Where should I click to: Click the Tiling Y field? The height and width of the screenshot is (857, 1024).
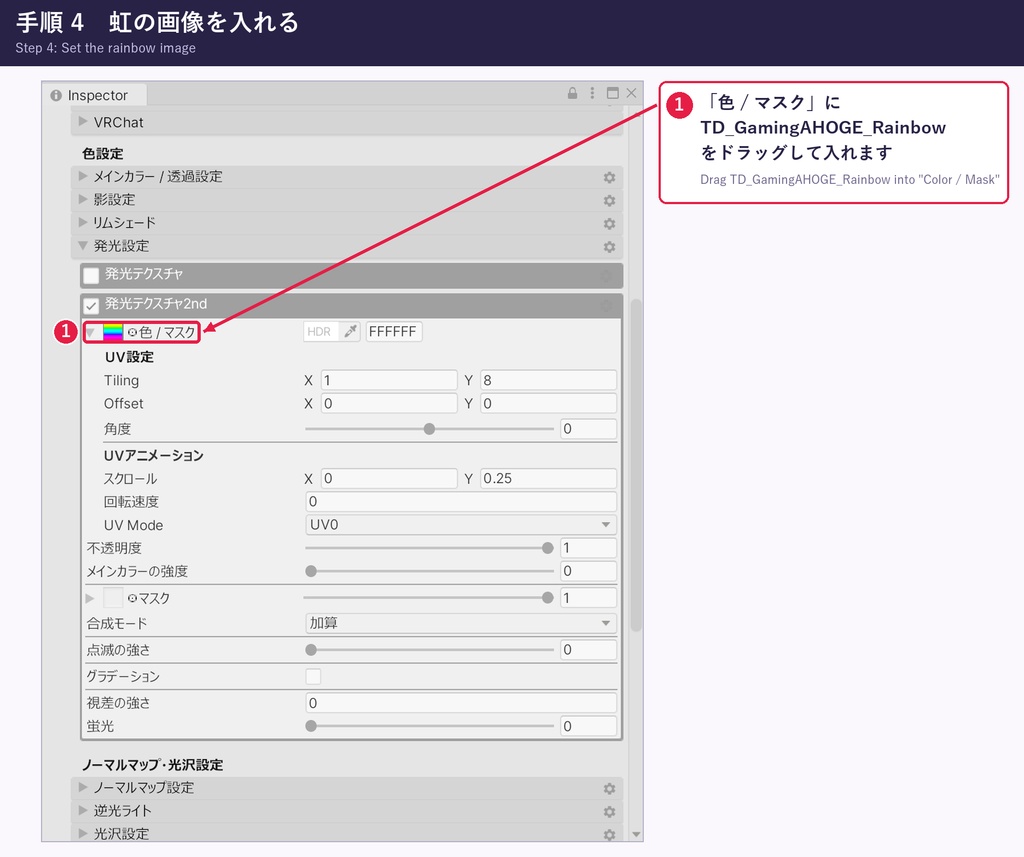tap(549, 380)
